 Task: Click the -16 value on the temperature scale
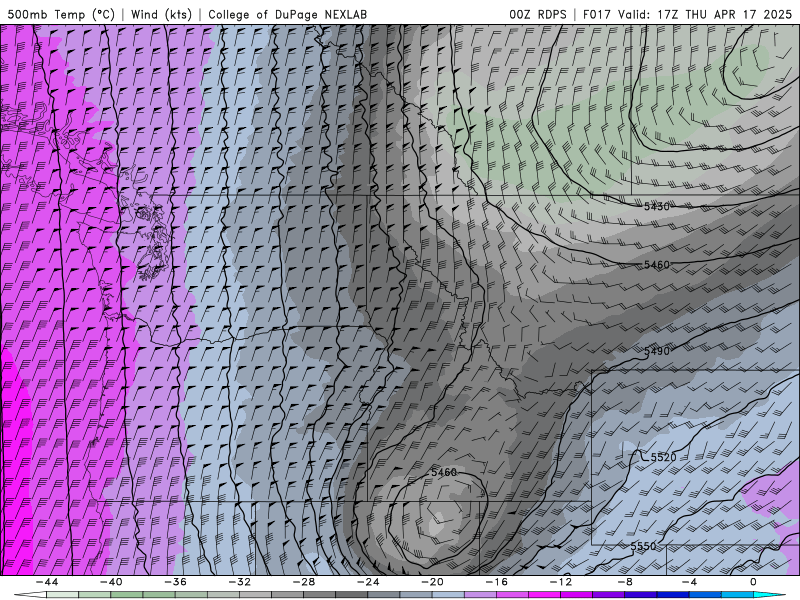pyautogui.click(x=496, y=582)
